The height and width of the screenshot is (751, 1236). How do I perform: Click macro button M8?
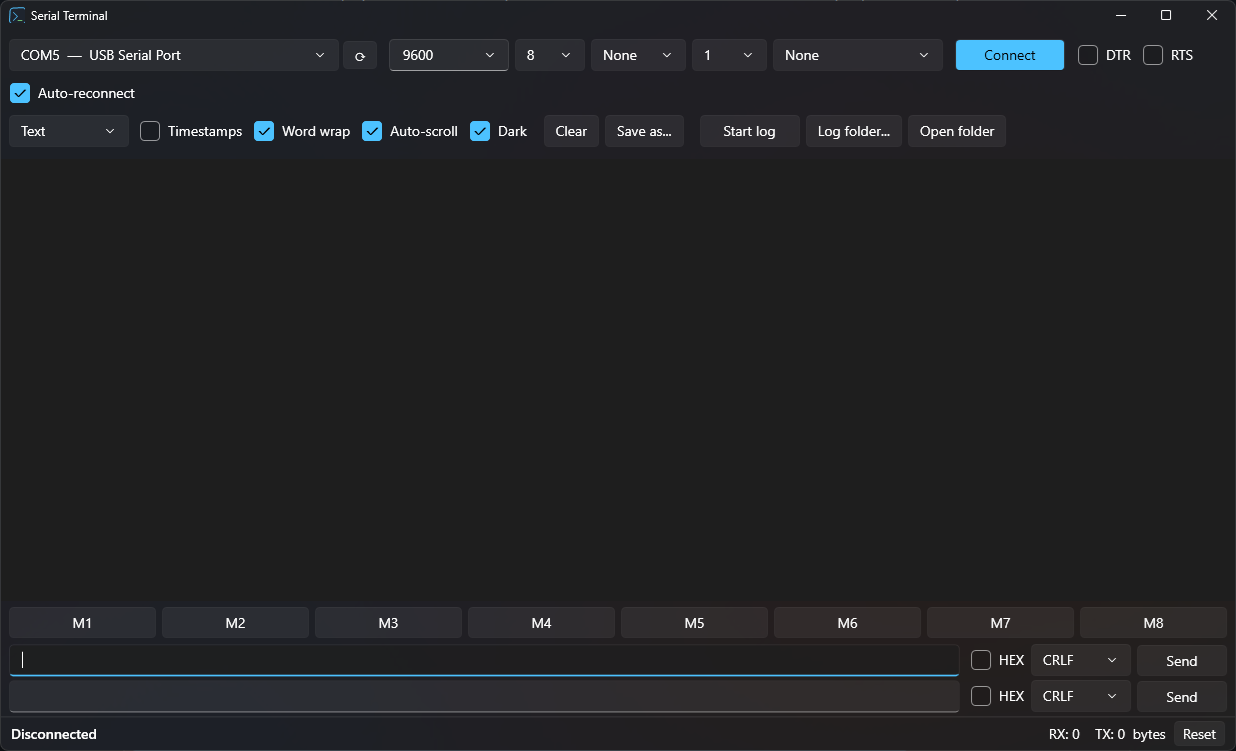[x=1153, y=622]
